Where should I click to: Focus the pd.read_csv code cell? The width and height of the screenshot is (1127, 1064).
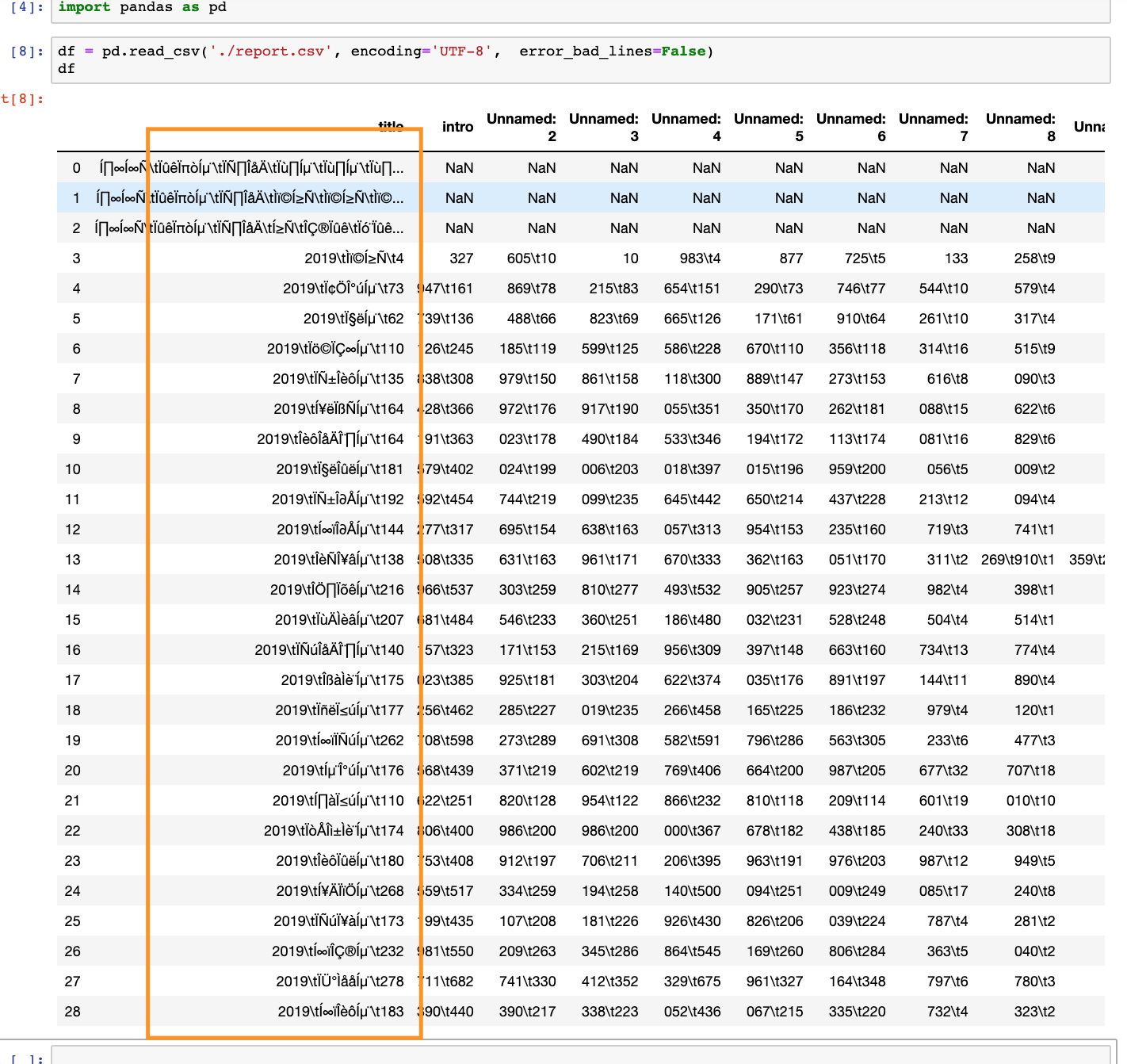(x=580, y=60)
